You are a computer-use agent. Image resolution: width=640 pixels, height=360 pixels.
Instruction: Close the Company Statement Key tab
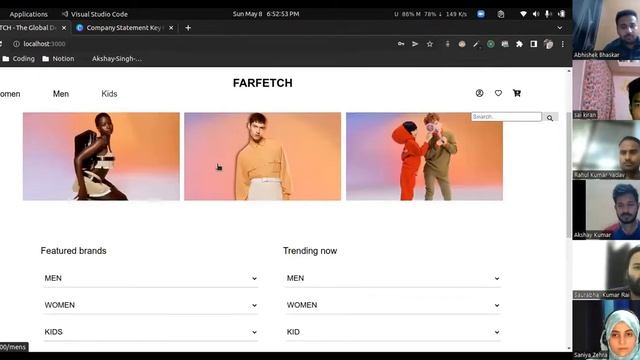point(171,28)
